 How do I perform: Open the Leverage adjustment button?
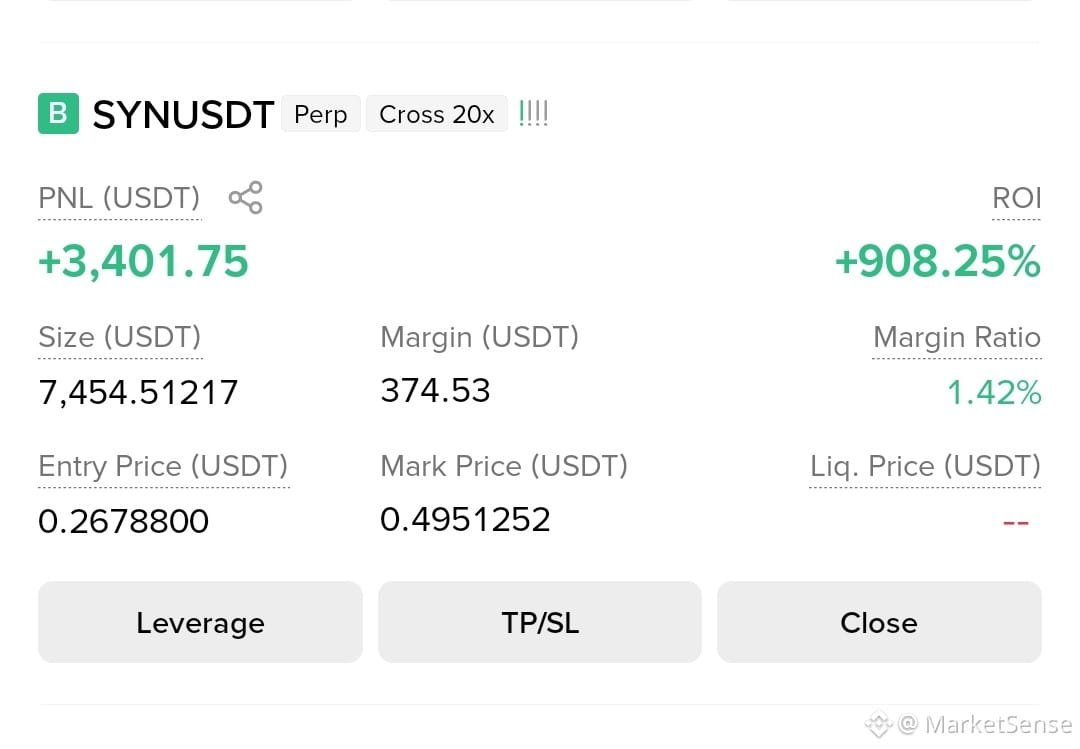click(x=200, y=622)
